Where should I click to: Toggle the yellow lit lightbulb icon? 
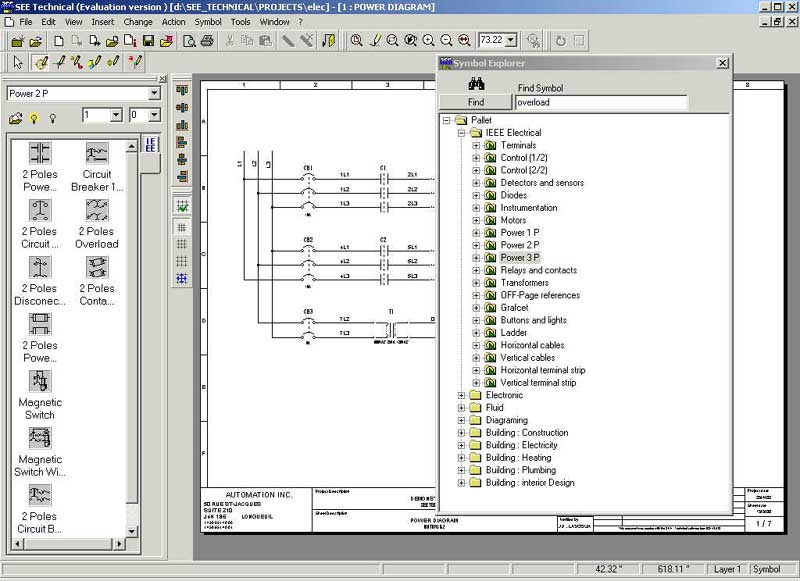(x=34, y=118)
